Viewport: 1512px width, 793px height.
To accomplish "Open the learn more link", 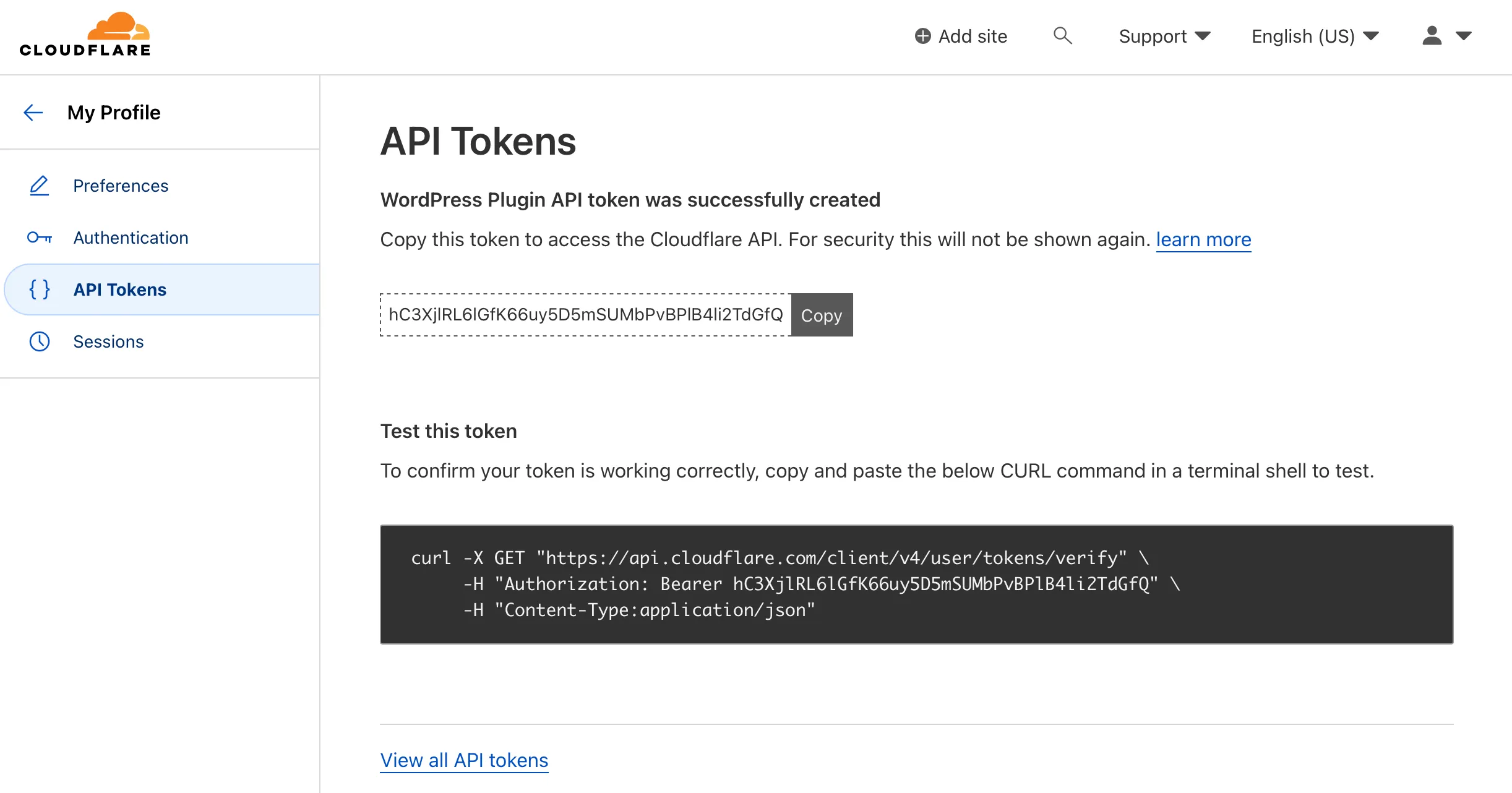I will (1203, 239).
